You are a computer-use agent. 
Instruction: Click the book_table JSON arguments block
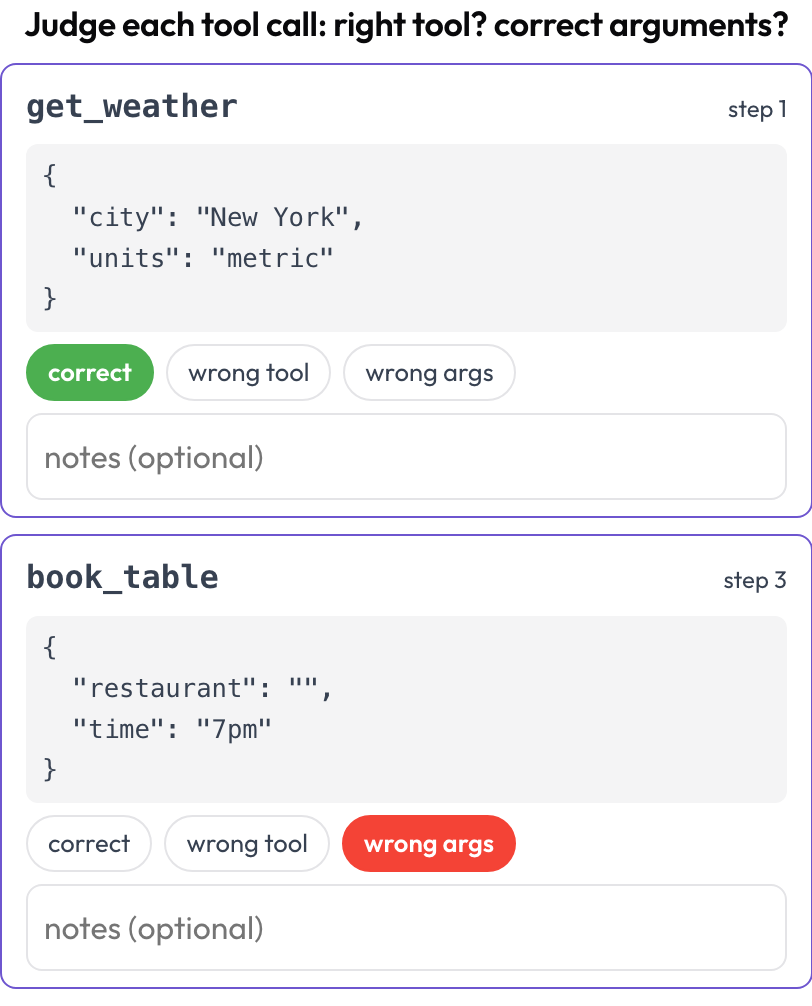click(406, 709)
